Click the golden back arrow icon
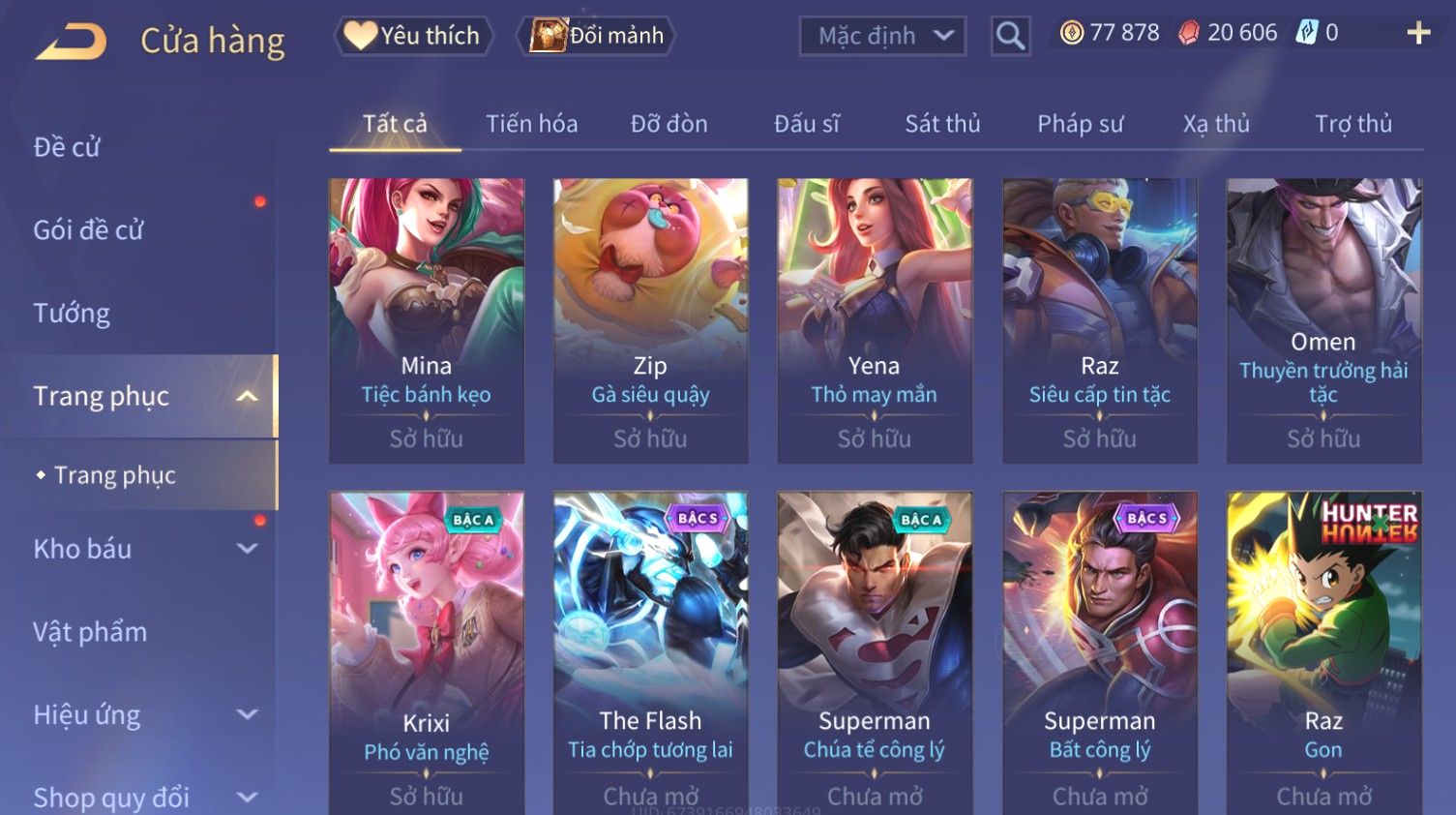Screen dimensions: 1456x815 [x=71, y=42]
